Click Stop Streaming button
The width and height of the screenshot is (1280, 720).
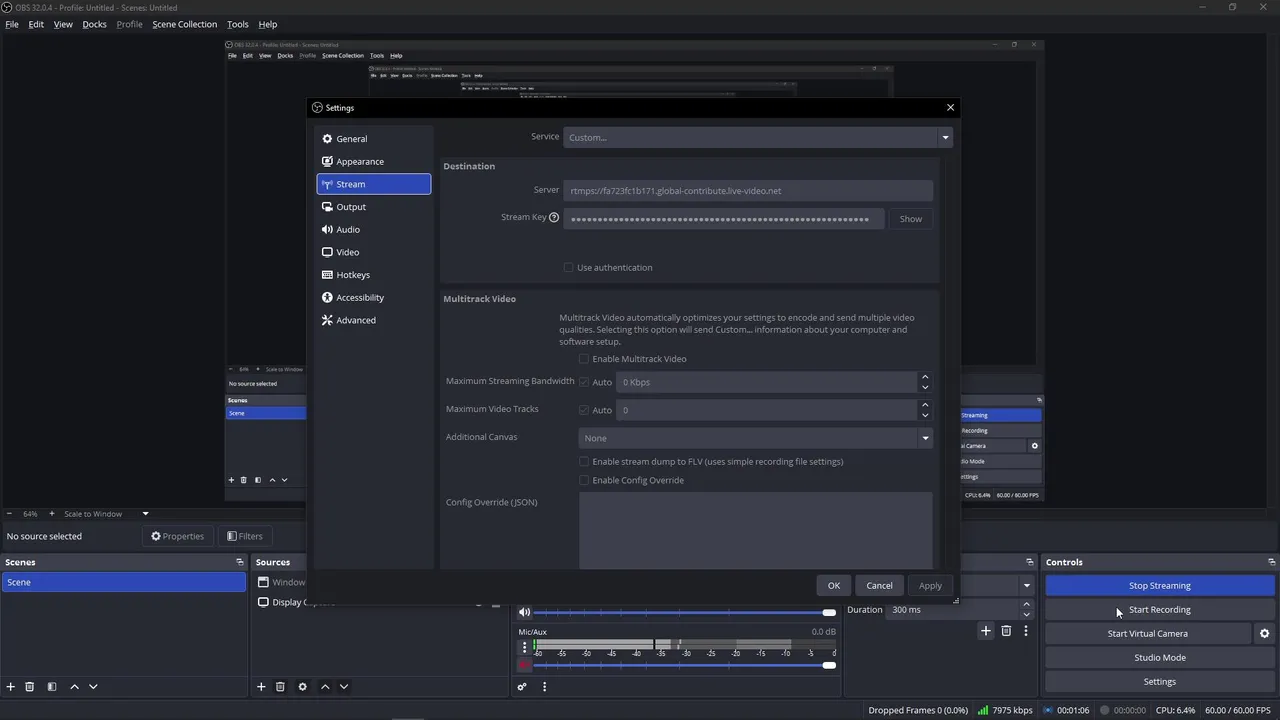point(1160,586)
